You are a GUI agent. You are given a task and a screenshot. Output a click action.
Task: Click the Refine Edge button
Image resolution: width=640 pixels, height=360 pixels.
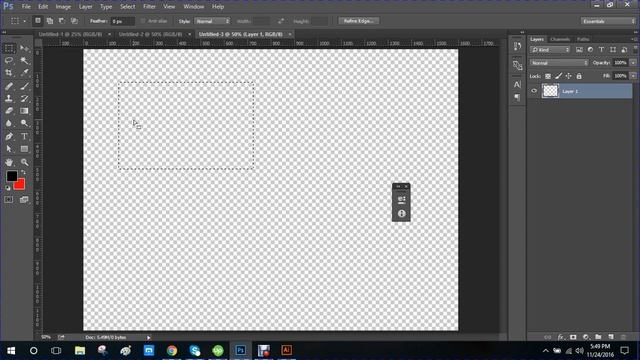tap(359, 21)
